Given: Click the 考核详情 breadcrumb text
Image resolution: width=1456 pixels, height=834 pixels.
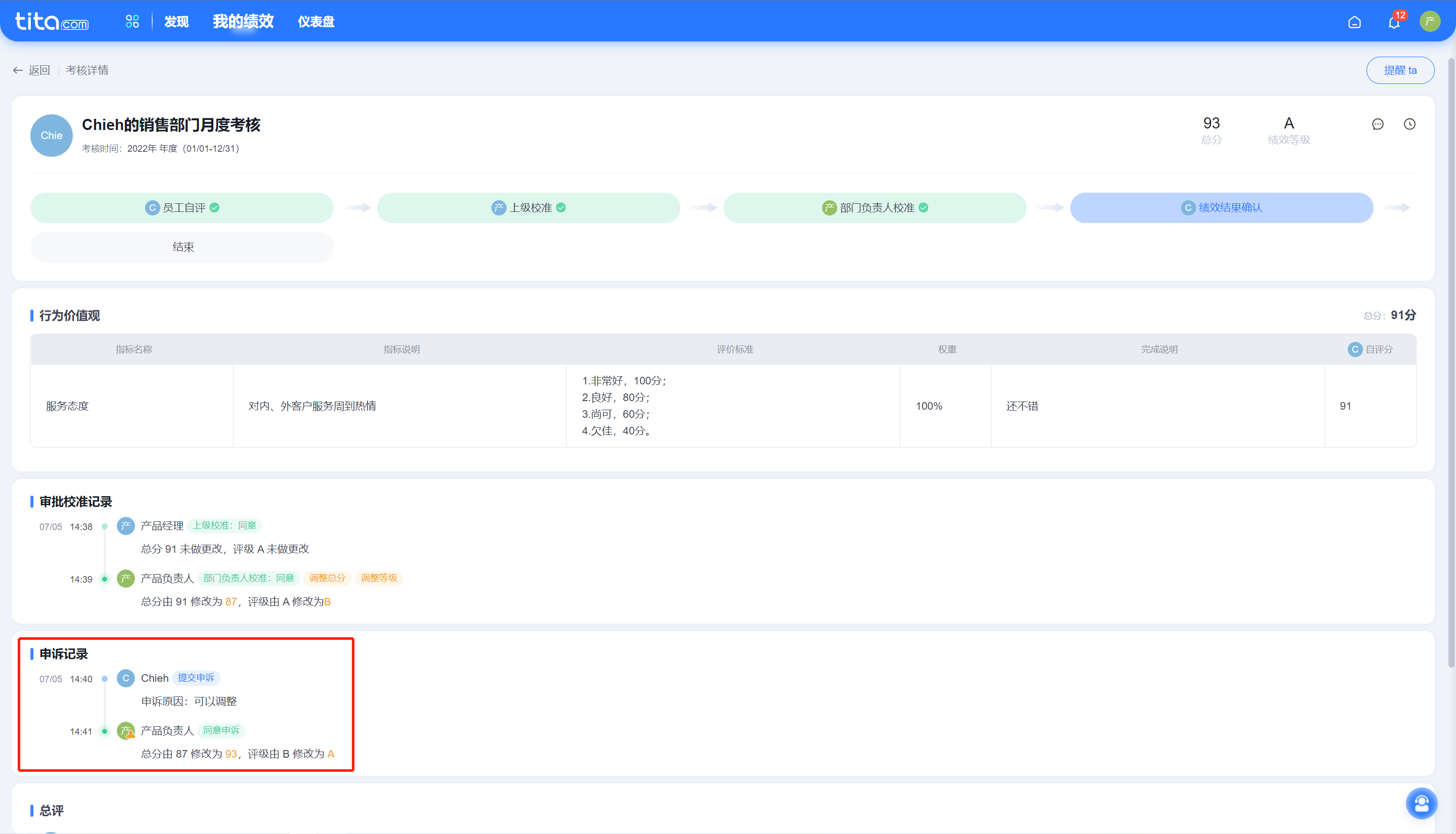Looking at the screenshot, I should coord(87,70).
